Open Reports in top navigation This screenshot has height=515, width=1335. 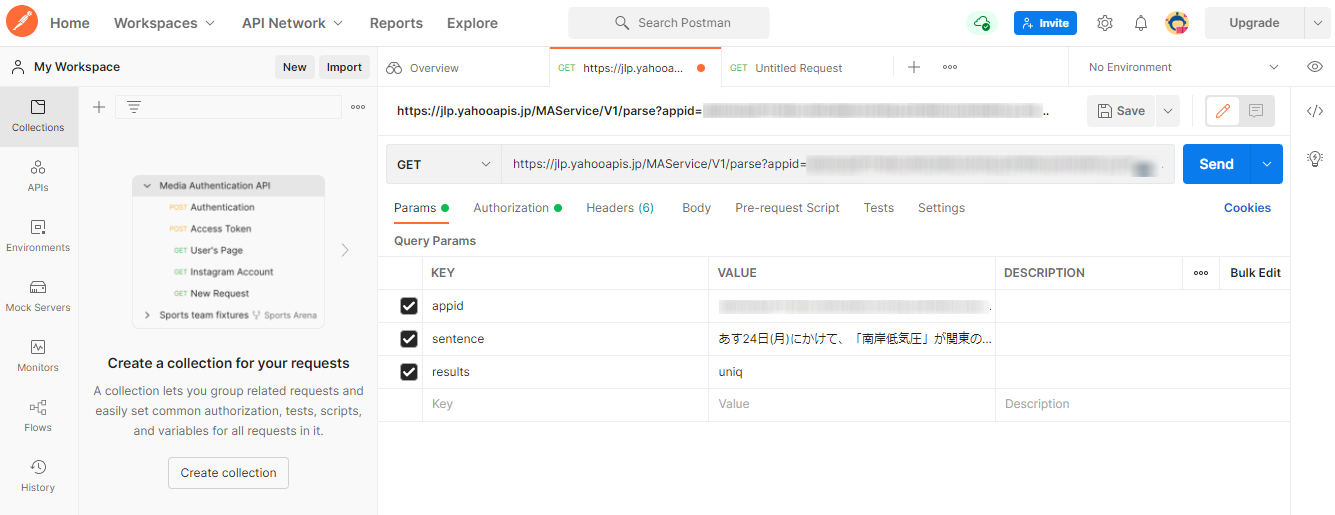point(396,23)
